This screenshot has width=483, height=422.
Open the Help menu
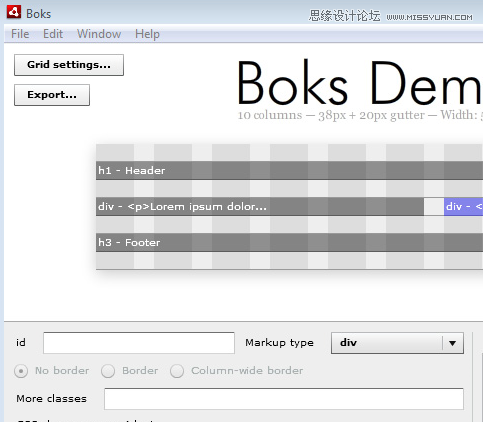147,34
